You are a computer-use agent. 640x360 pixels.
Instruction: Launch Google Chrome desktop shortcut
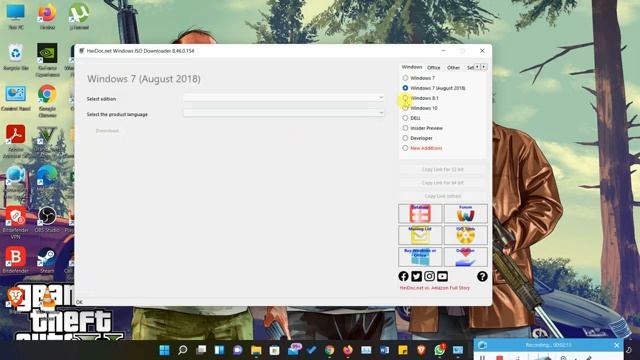[47, 100]
